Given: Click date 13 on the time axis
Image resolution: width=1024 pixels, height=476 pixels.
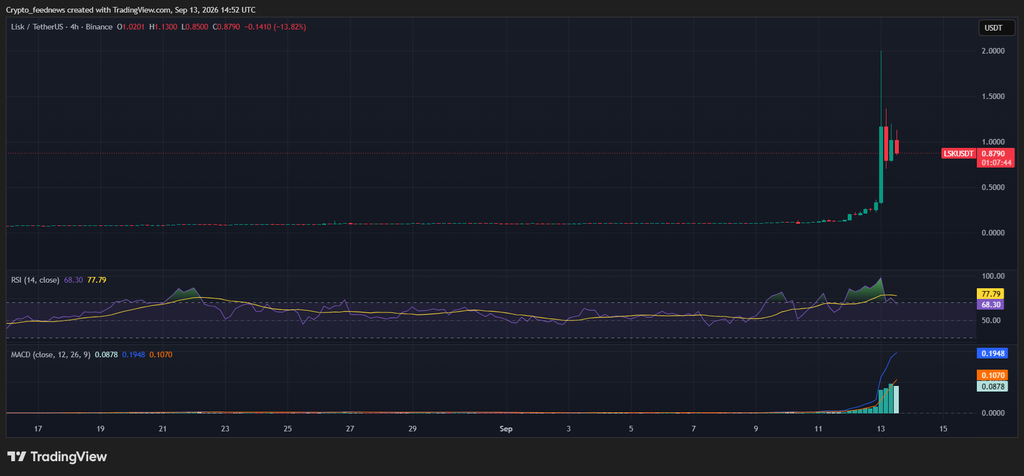Looking at the screenshot, I should coord(880,429).
